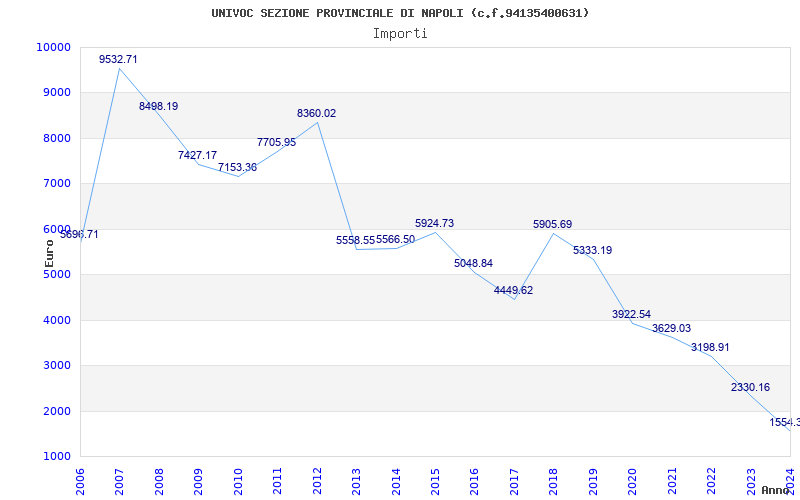This screenshot has width=800, height=500.
Task: Click the x-axis year 2006
Action: (81, 480)
